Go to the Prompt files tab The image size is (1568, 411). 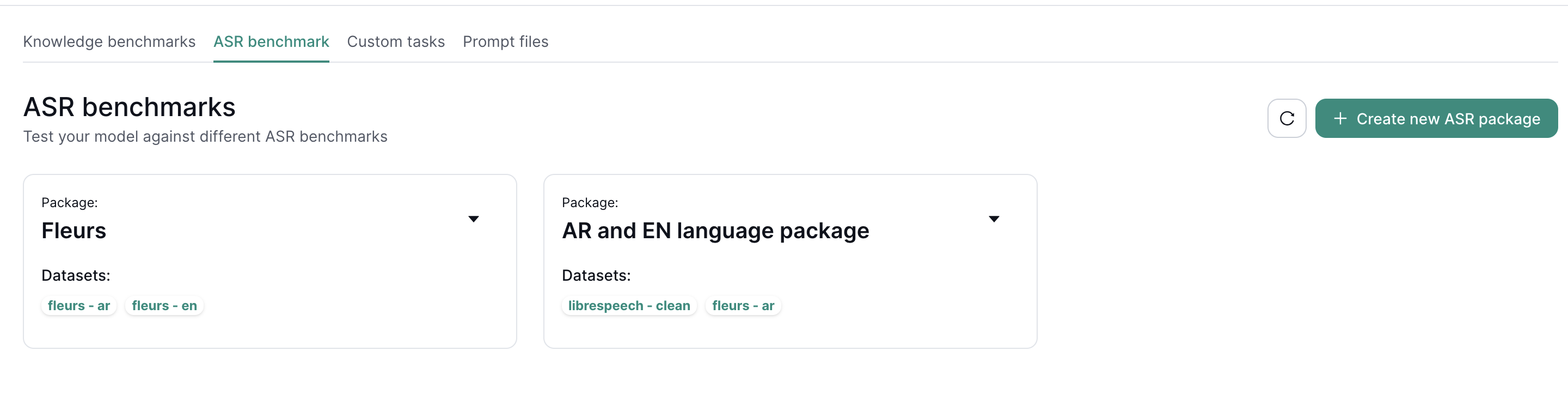[x=505, y=41]
